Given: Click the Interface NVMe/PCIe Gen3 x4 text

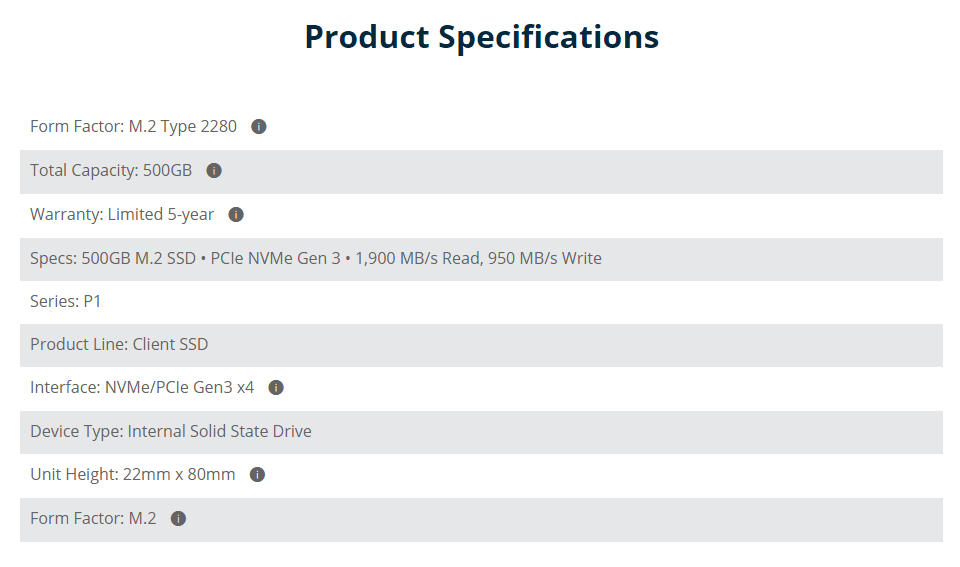Looking at the screenshot, I should (142, 388).
